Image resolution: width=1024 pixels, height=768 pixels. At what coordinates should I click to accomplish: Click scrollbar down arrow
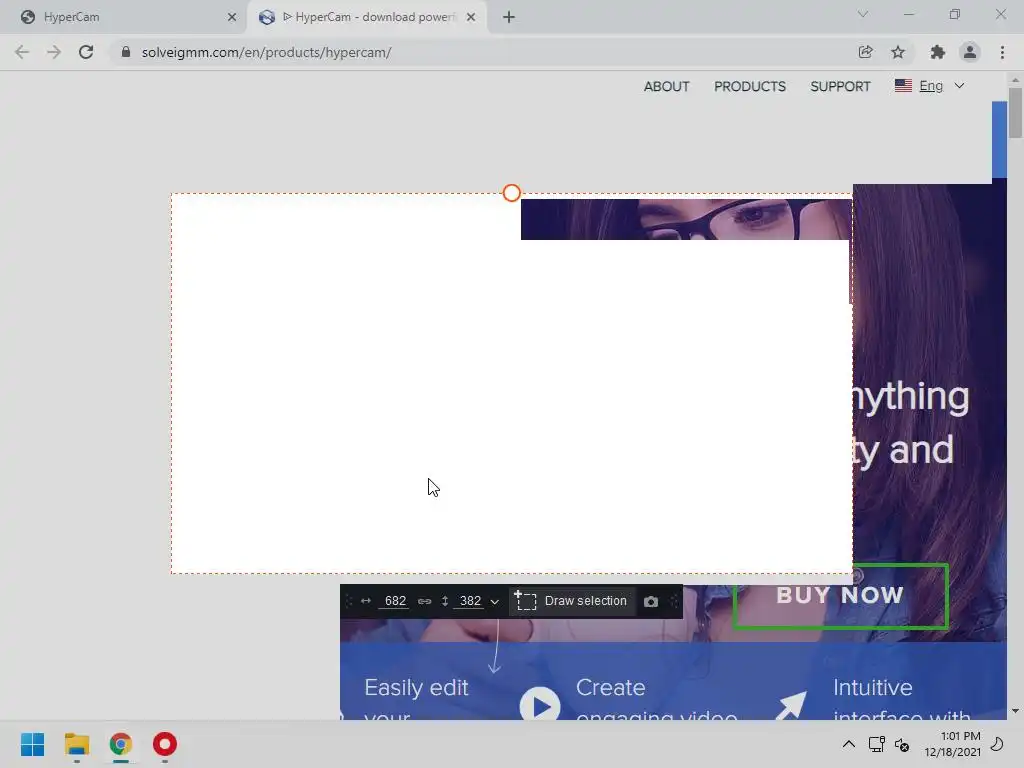[1015, 711]
